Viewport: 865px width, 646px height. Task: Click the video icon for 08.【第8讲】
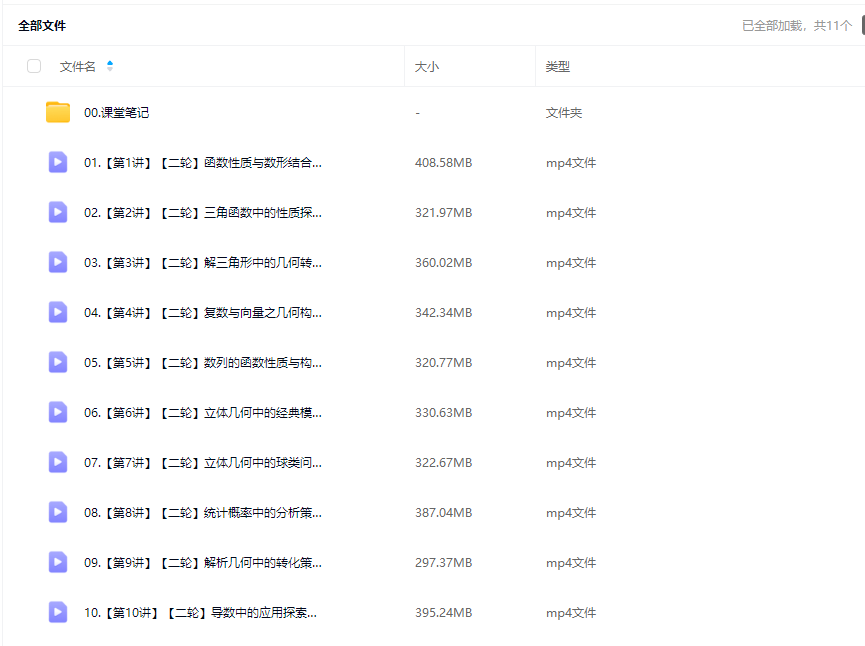[58, 512]
